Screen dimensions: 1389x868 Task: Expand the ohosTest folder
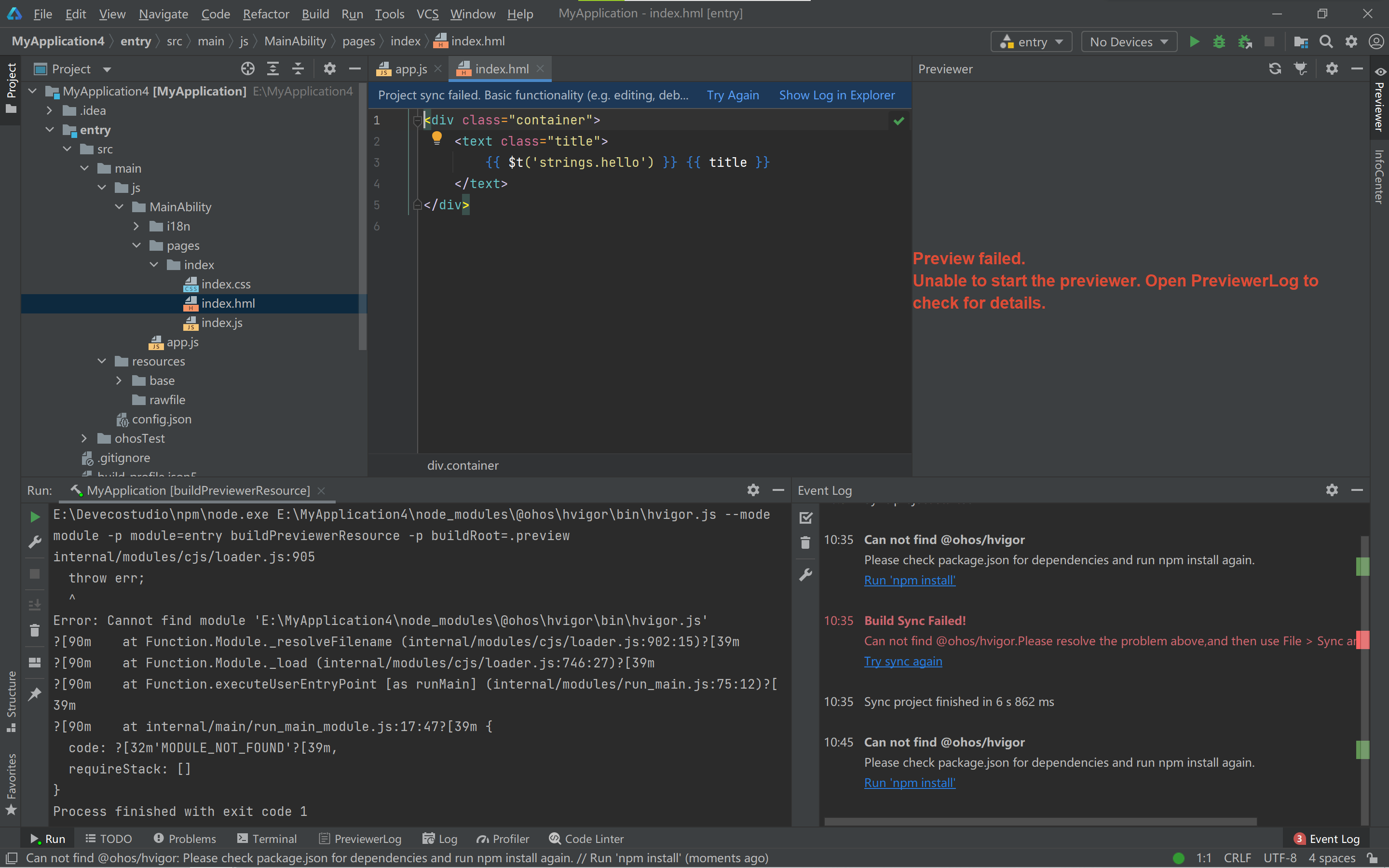84,438
